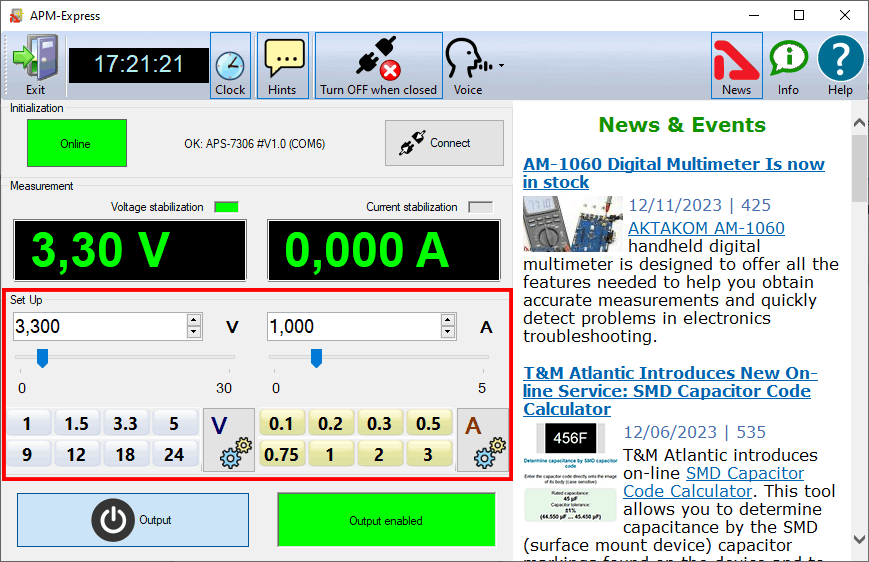Increase current with the up stepper arrow
Screen dimensions: 869x562
pos(448,320)
